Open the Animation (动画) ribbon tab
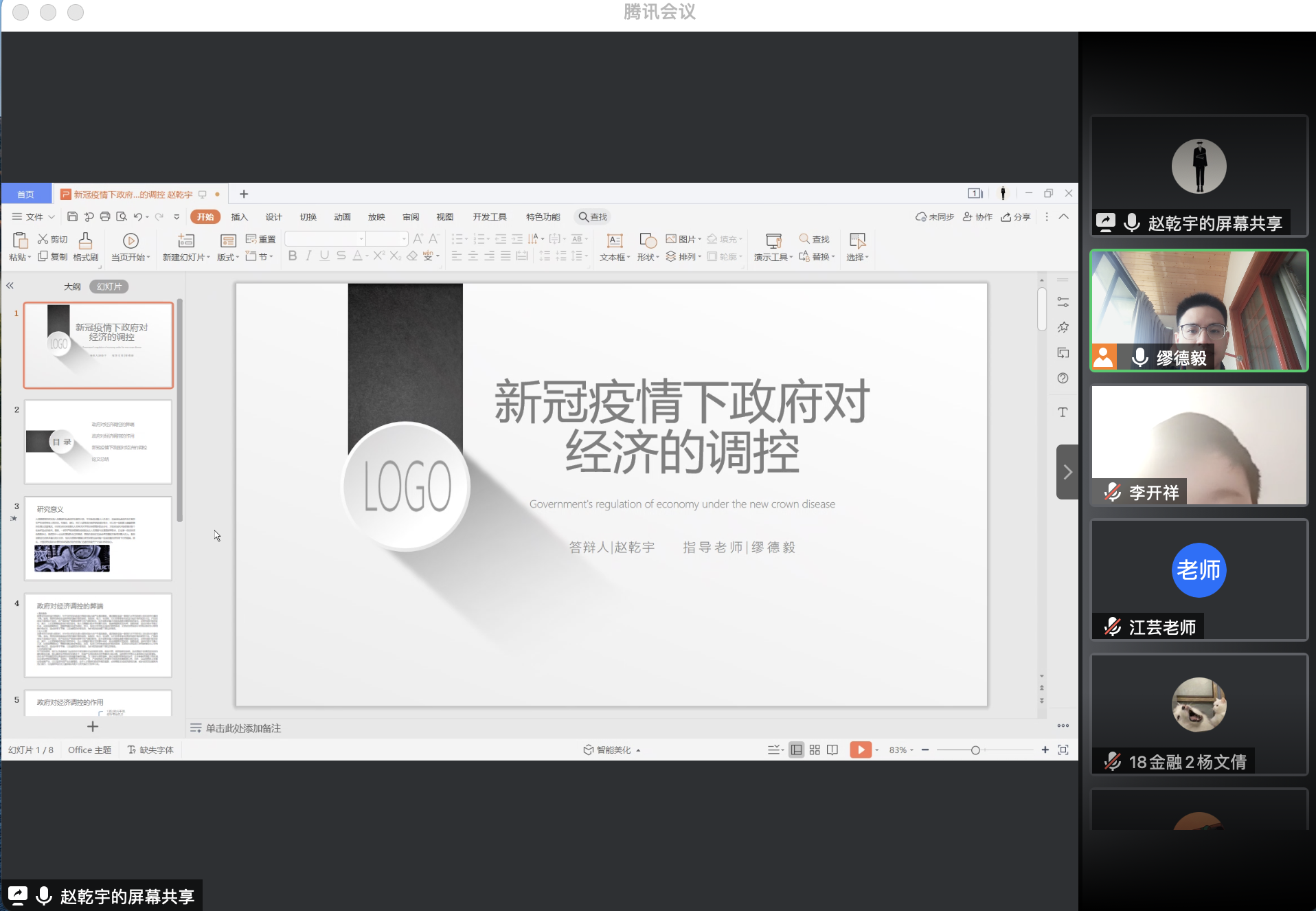This screenshot has width=1316, height=911. (342, 216)
